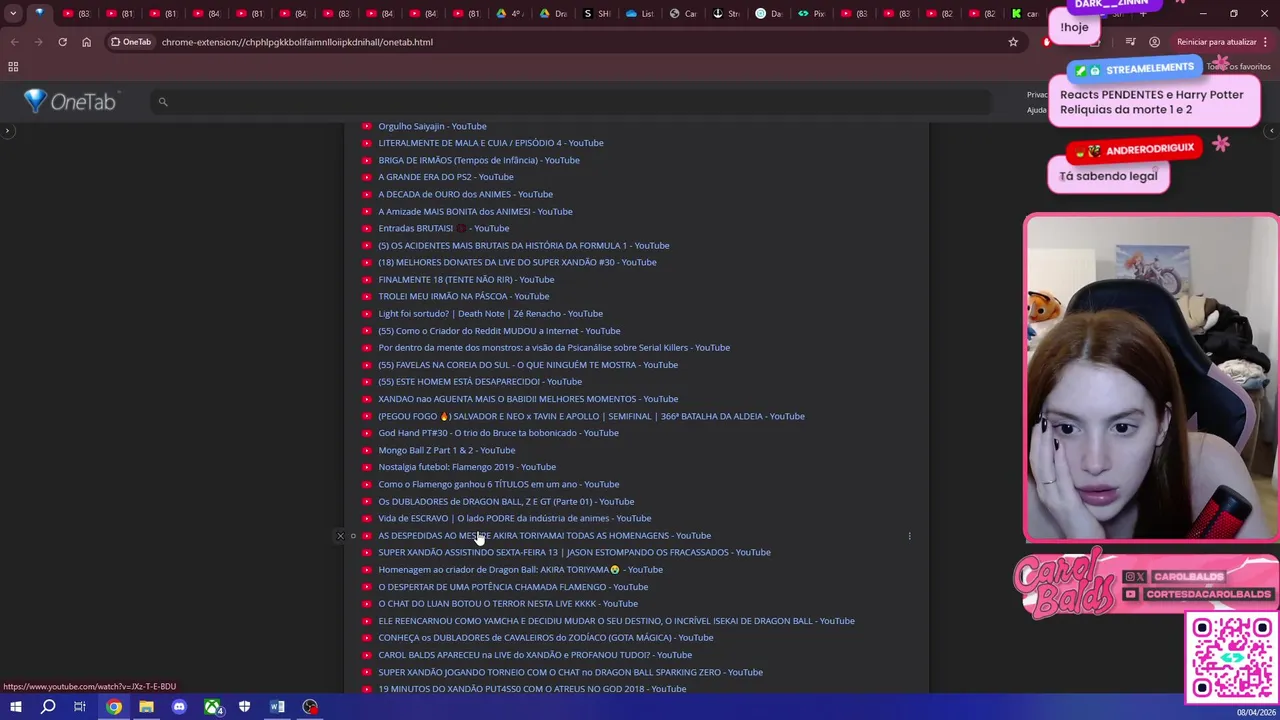Open XANDAO nao AGUENTA MAIS O BABIDI entry
The height and width of the screenshot is (720, 1280).
click(x=528, y=399)
